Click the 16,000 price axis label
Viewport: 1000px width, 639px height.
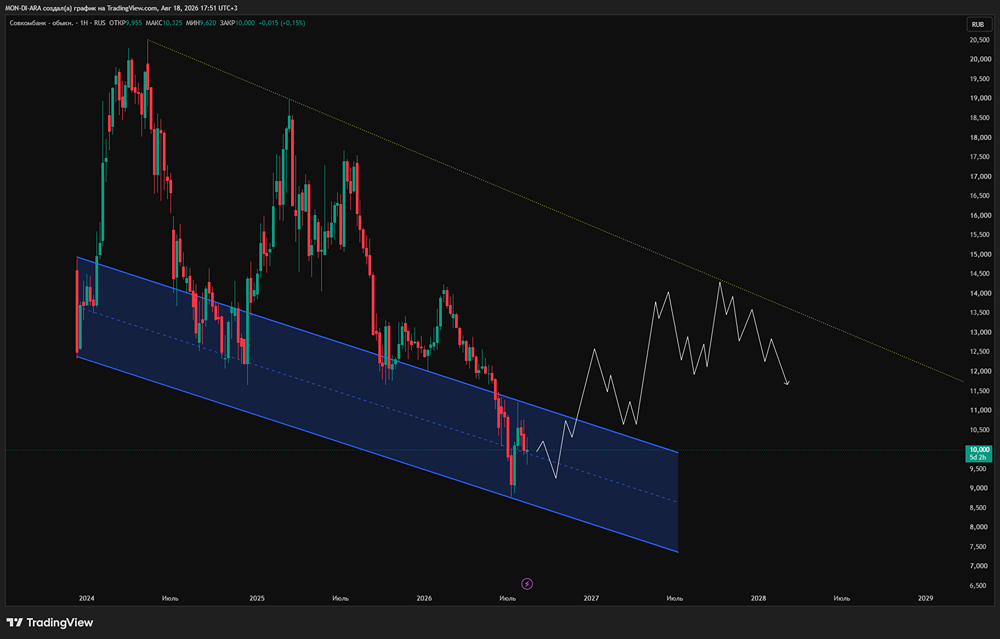[980, 216]
